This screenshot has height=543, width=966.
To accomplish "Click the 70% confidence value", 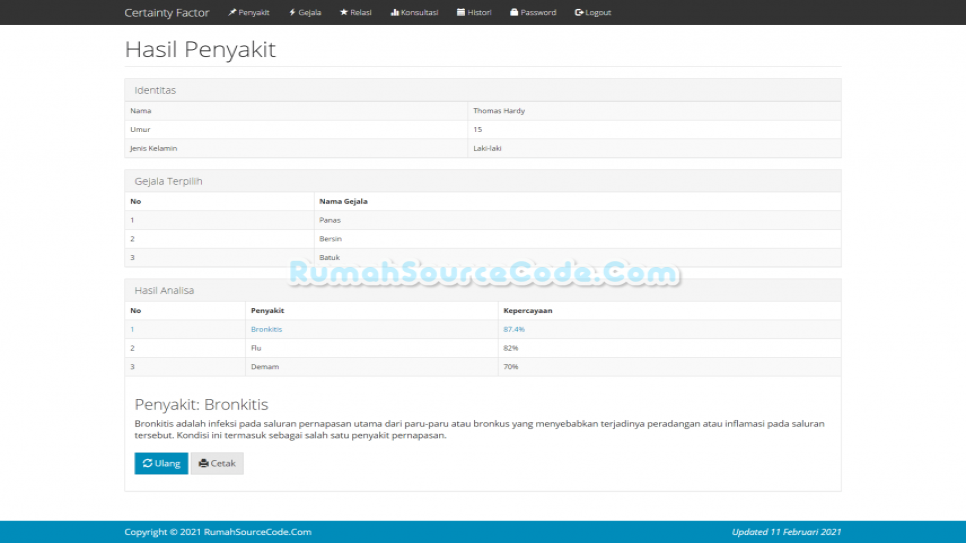I will pos(511,366).
